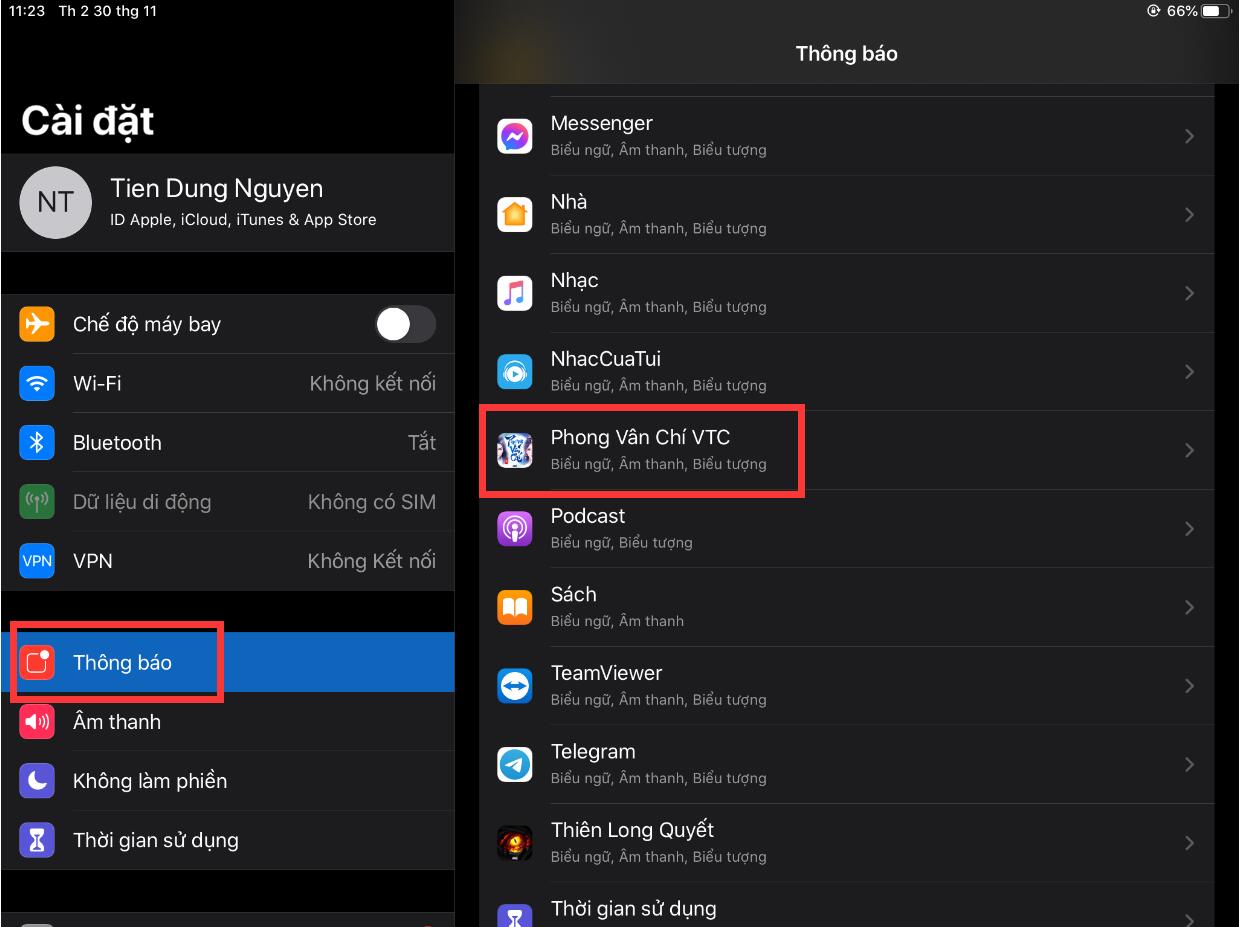Tap VPN Không Kết nối status
Viewport: 1240px width, 927px height.
tap(372, 561)
